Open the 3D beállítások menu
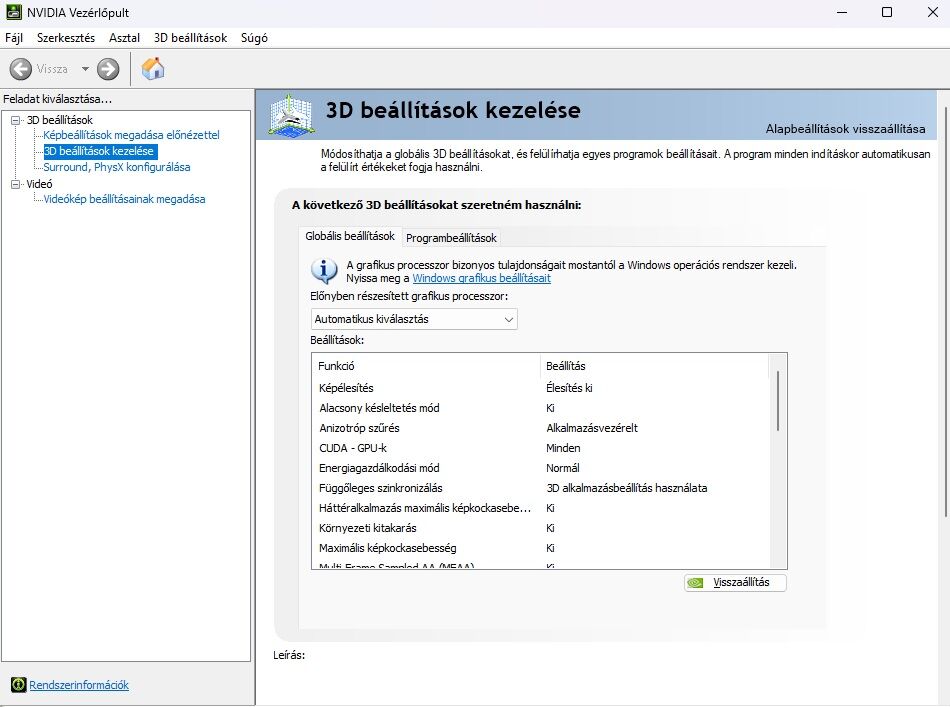This screenshot has width=950, height=707. click(x=190, y=38)
